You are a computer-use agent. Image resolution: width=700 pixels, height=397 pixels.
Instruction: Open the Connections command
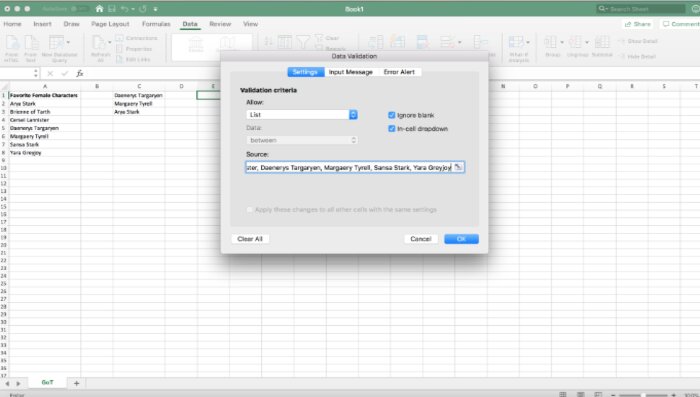point(137,38)
